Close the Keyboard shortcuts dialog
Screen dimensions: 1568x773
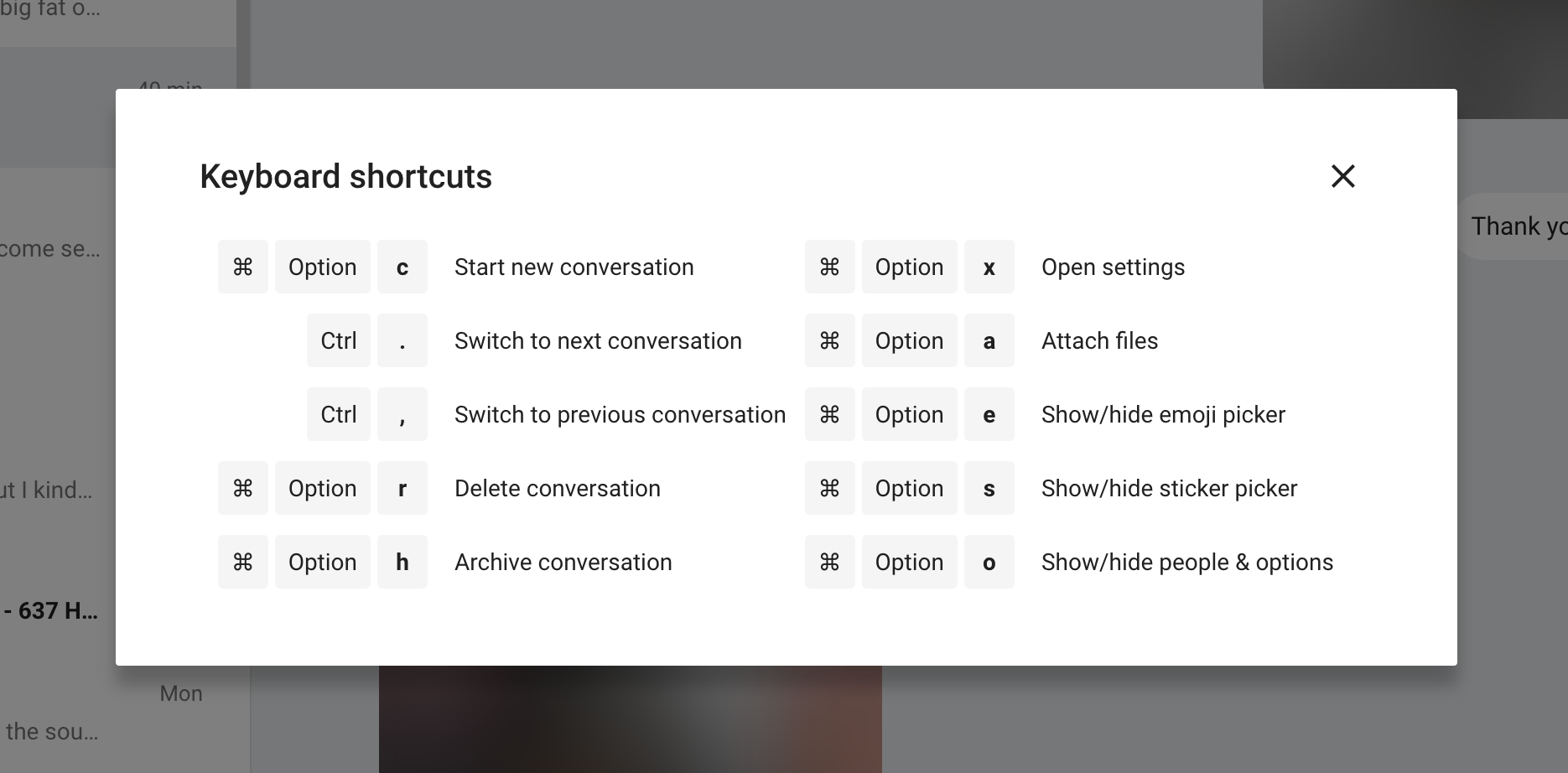1342,177
